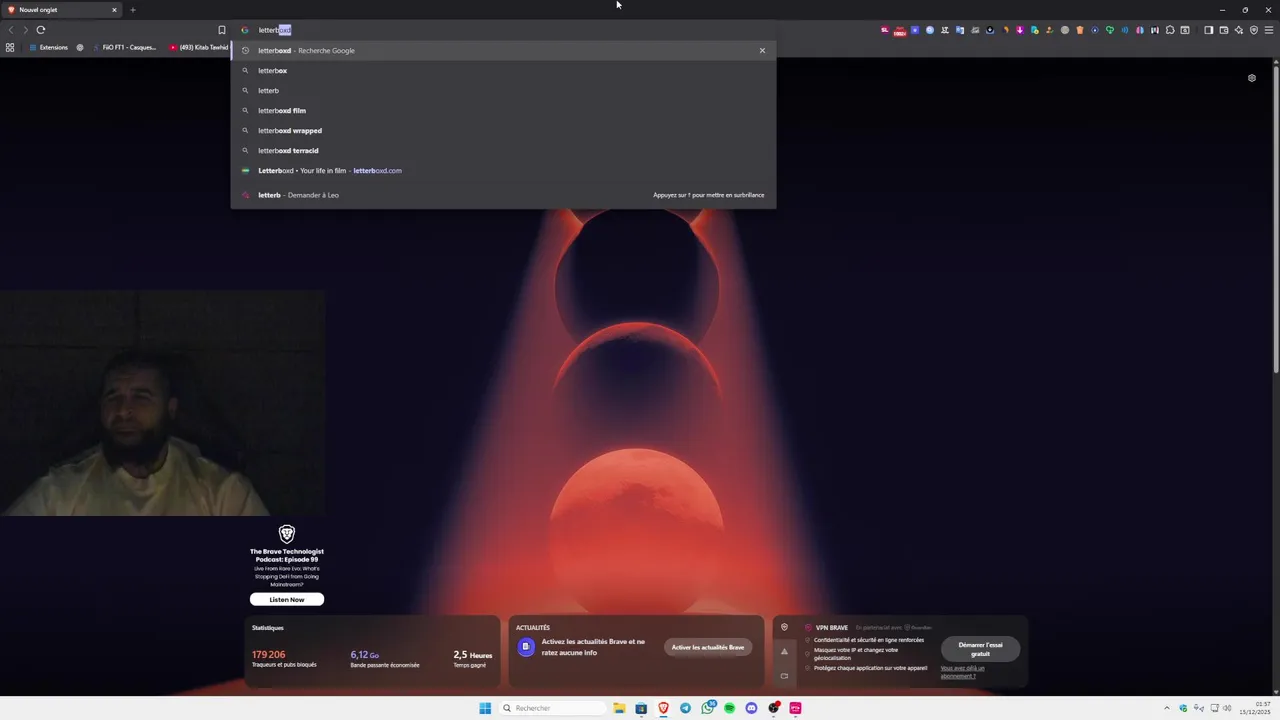The width and height of the screenshot is (1280, 720).
Task: Pick the letterboxd wrapped suggestion
Action: tap(503, 130)
